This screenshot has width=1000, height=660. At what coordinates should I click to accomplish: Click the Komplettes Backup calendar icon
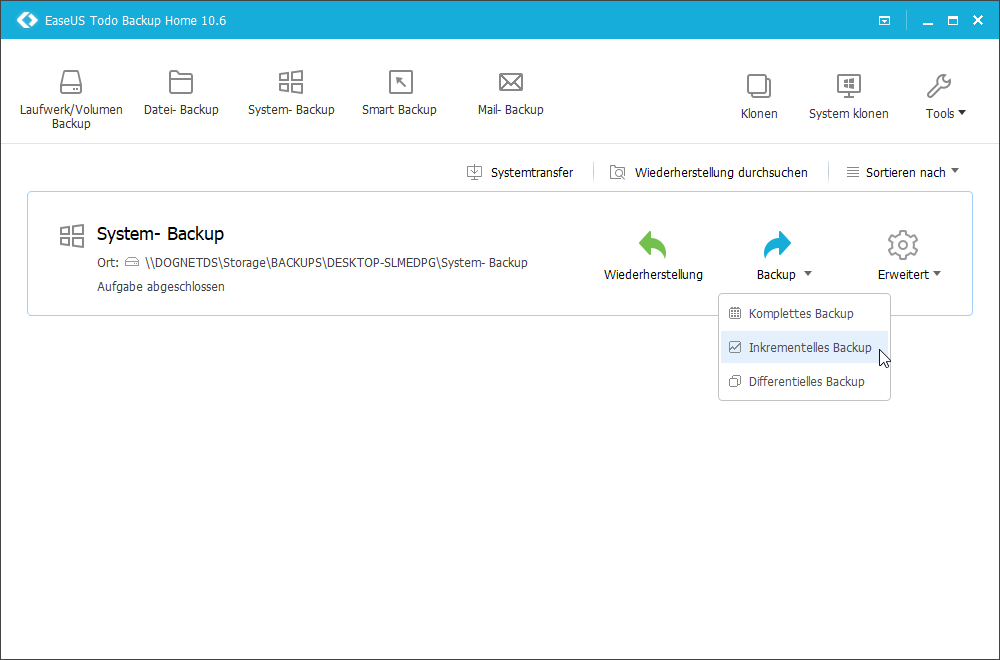[x=735, y=313]
